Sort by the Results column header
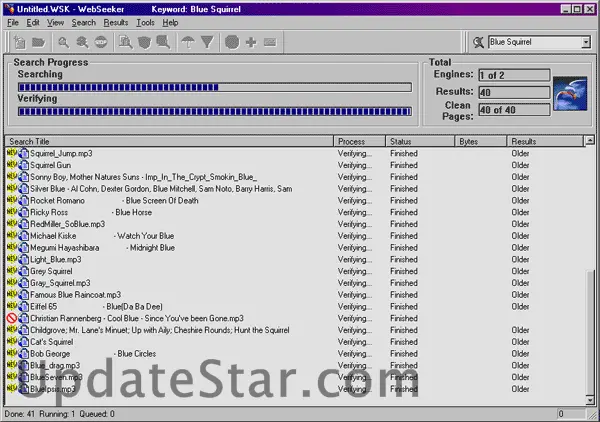The image size is (600, 422). pos(545,141)
